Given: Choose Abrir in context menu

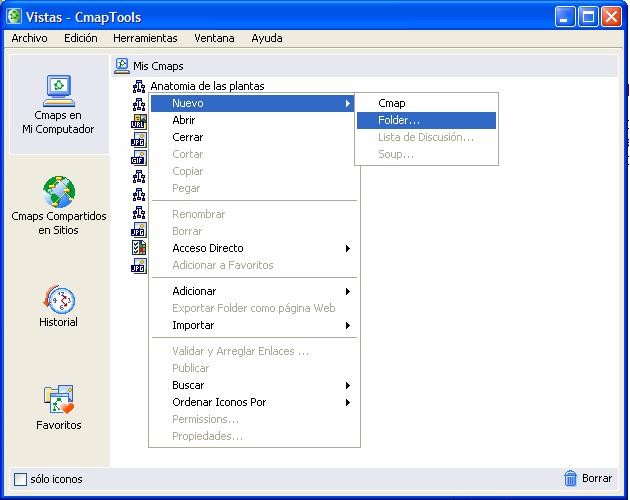Looking at the screenshot, I should tap(254, 120).
